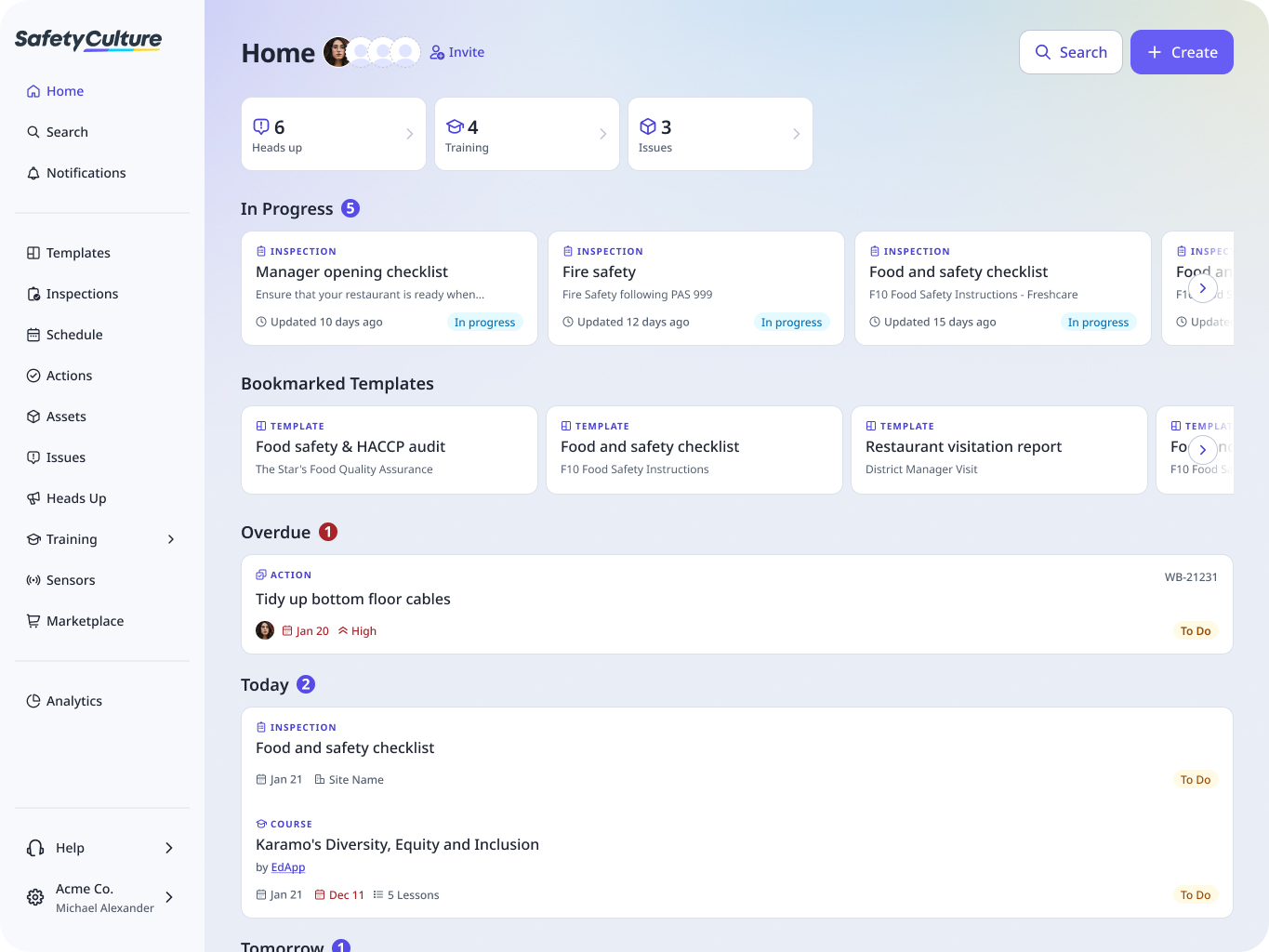Open Sensors using its signal icon
This screenshot has height=952, width=1269.
[33, 580]
